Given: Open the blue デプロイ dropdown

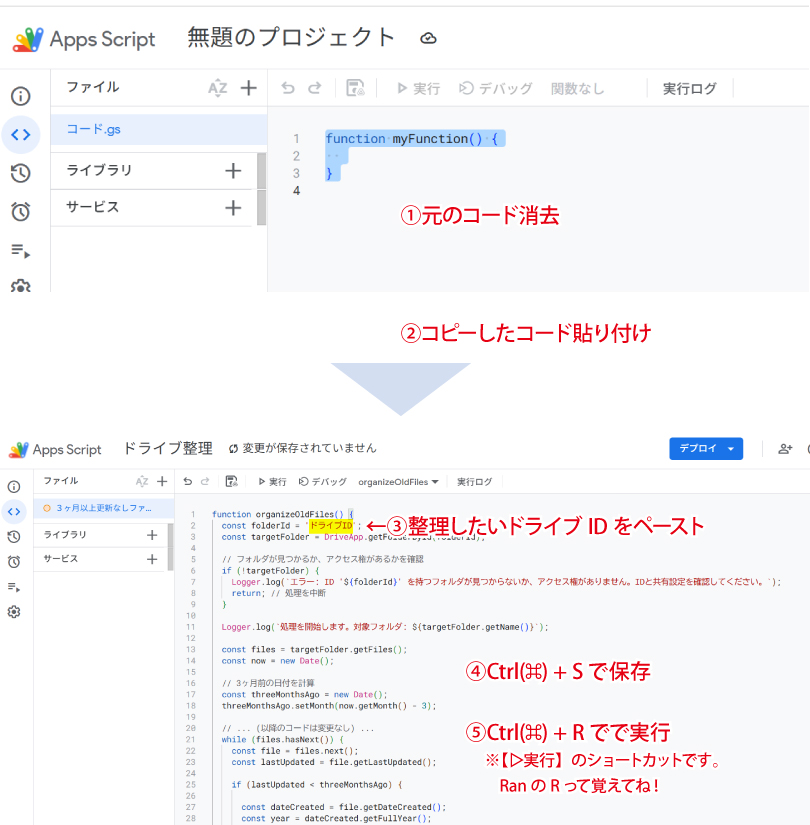Looking at the screenshot, I should click(x=705, y=449).
